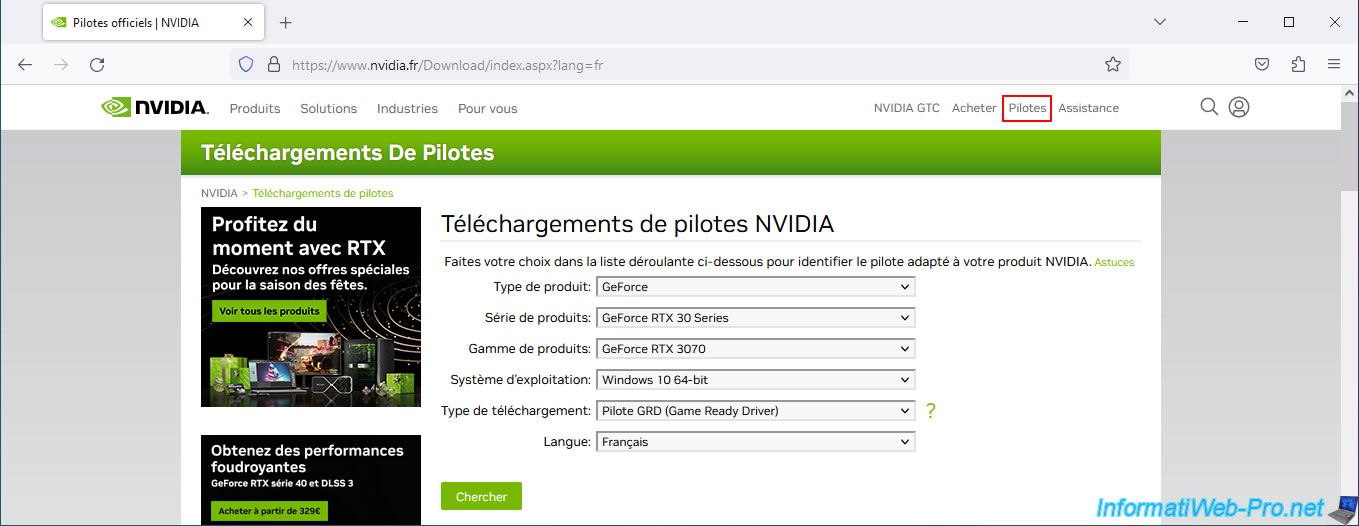
Task: Click the Acheter link
Action: coord(974,108)
